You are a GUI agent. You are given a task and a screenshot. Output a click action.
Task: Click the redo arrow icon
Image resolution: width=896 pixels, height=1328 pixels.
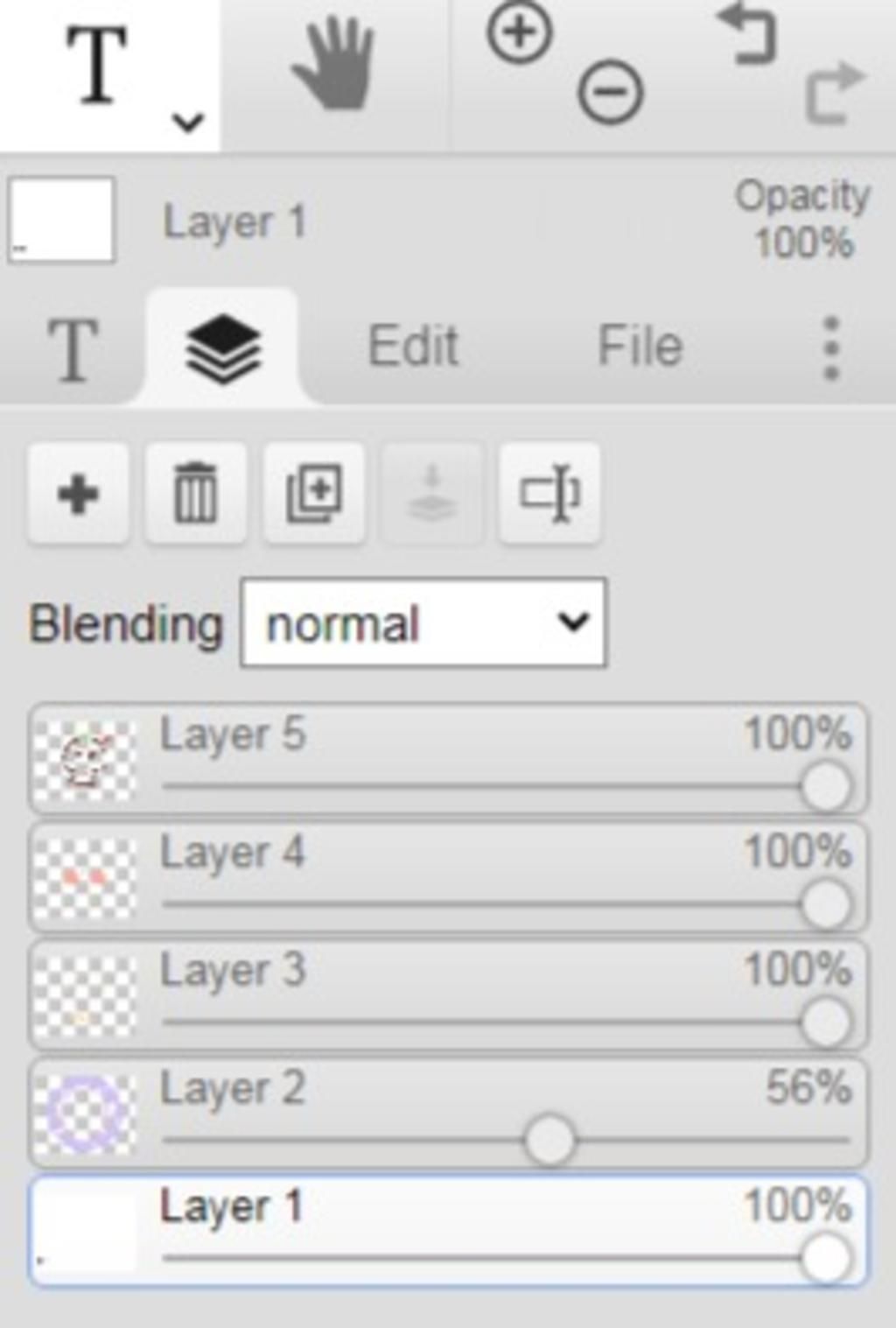(x=834, y=92)
